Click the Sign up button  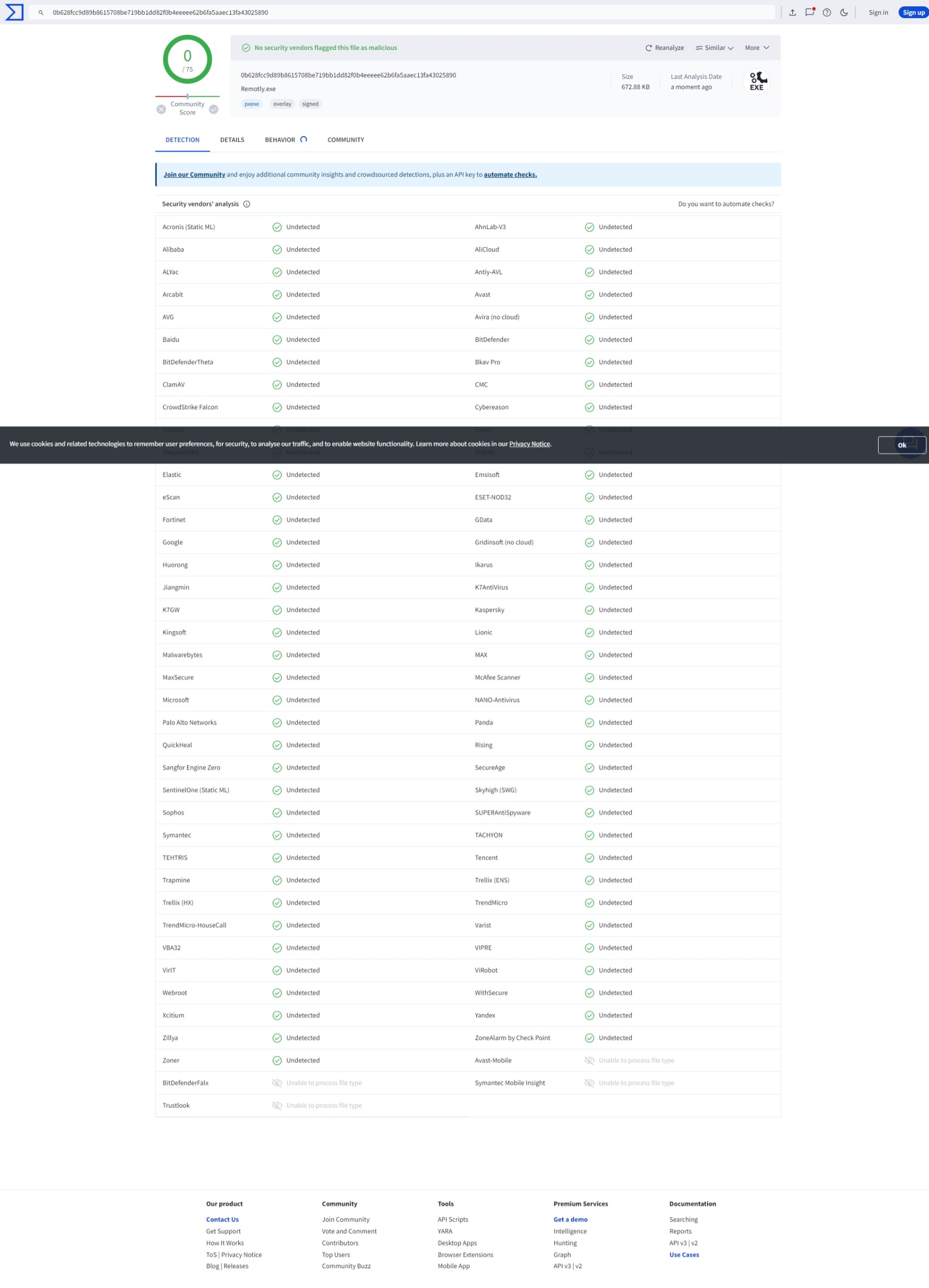coord(913,12)
